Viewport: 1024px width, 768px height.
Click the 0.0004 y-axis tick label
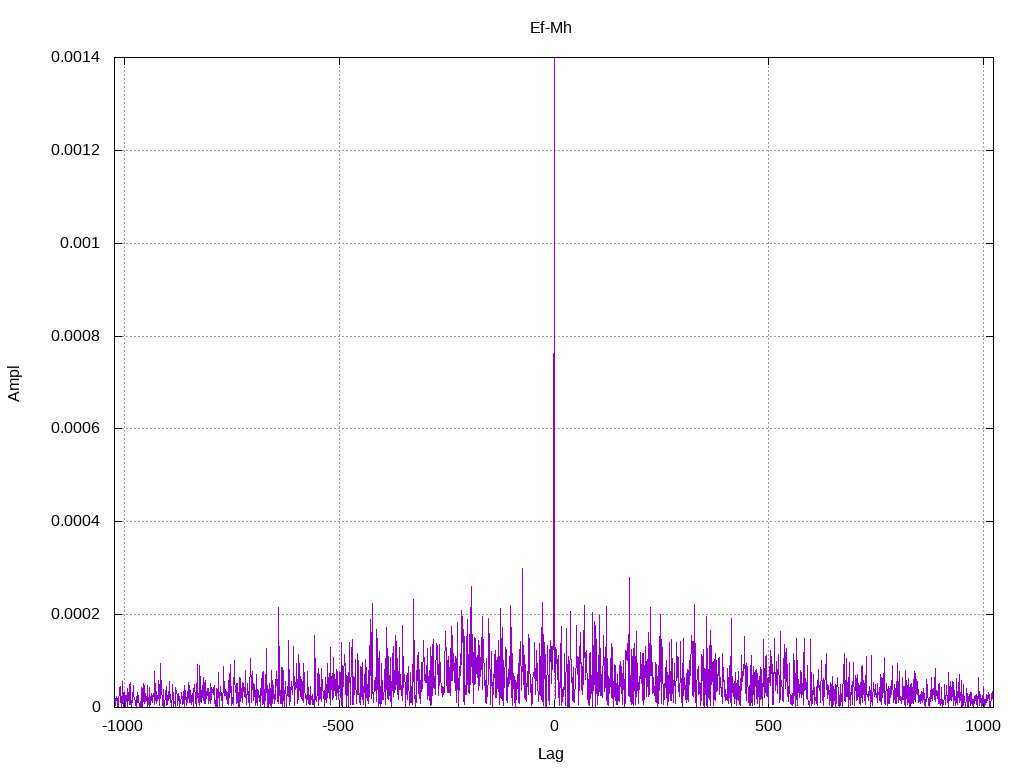(x=76, y=521)
